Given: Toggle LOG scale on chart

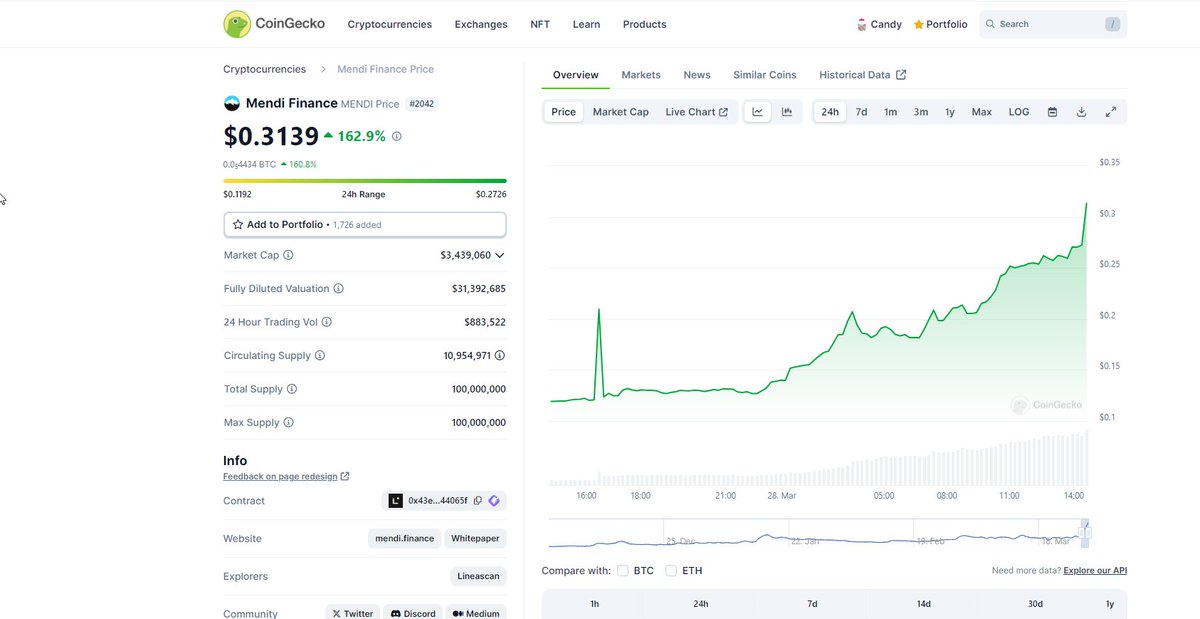Looking at the screenshot, I should tap(1019, 112).
